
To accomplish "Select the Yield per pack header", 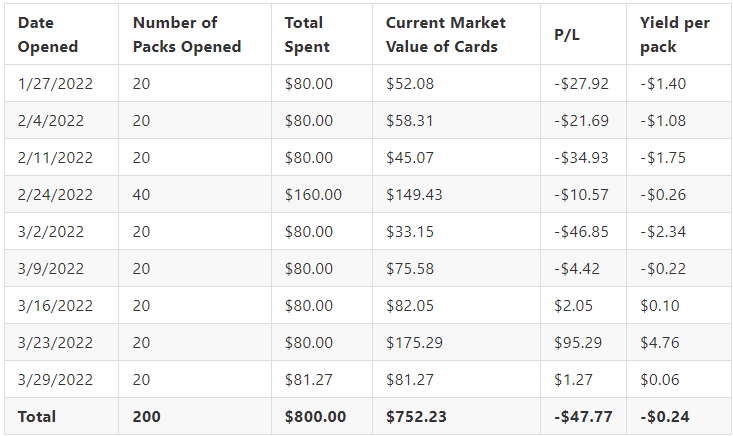I will 675,35.
